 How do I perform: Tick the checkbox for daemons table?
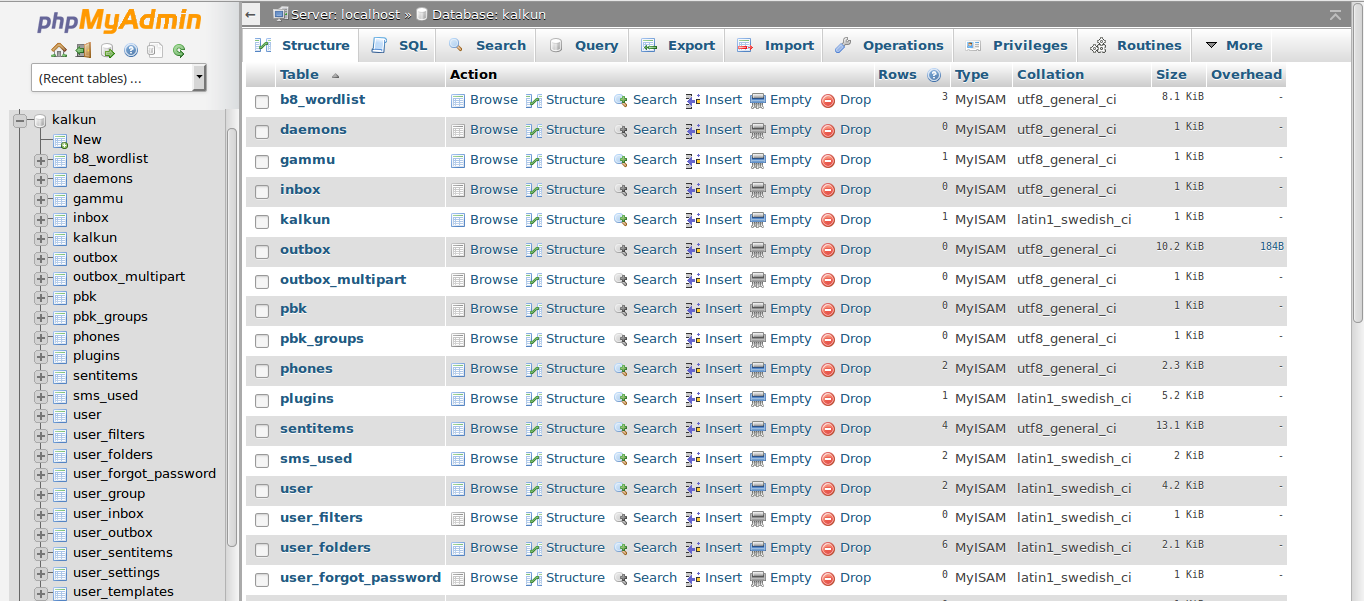(262, 131)
